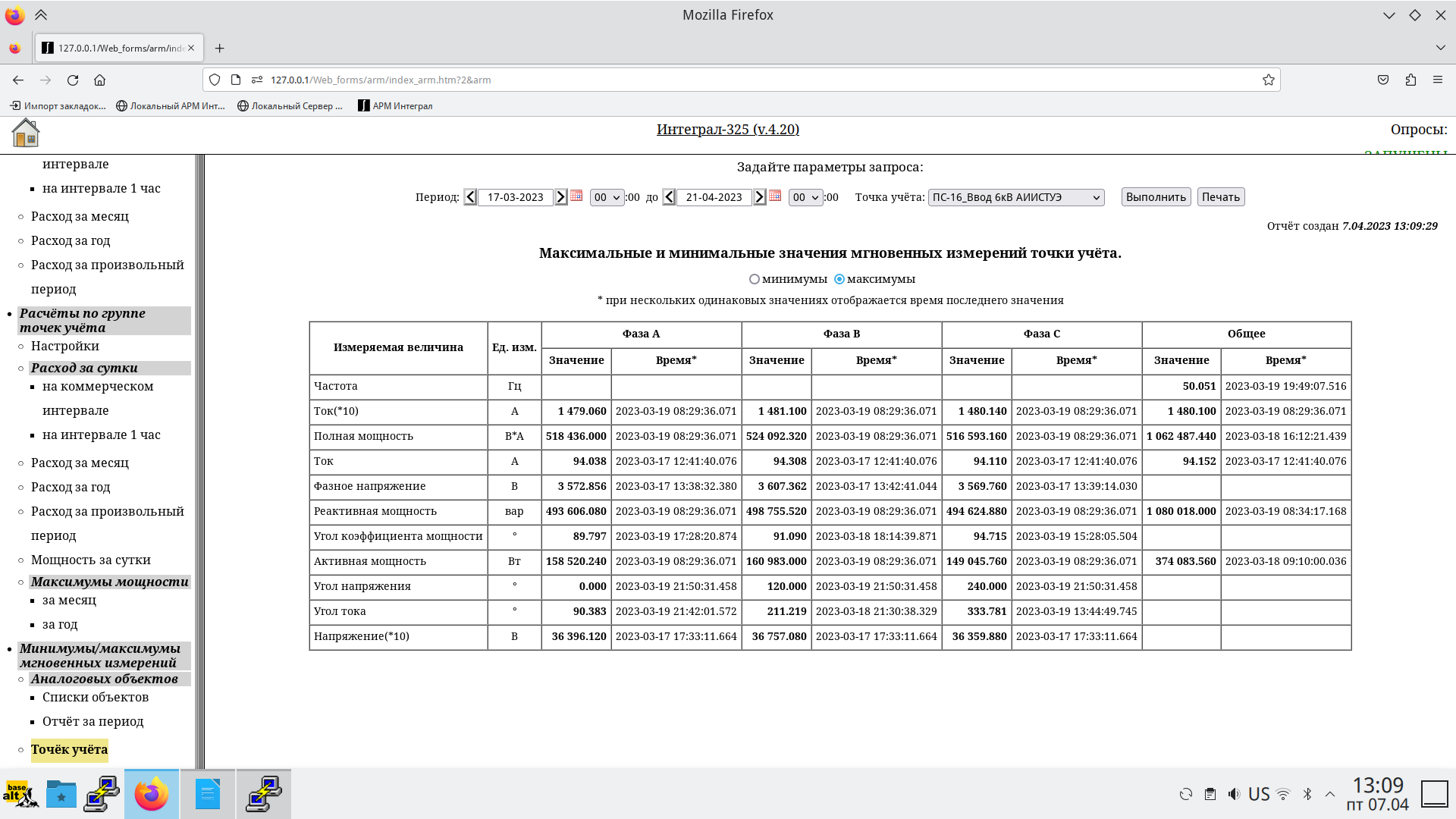Viewport: 1456px width, 819px height.
Task: Open the alt base launcher icon in taskbar
Action: pos(20,794)
